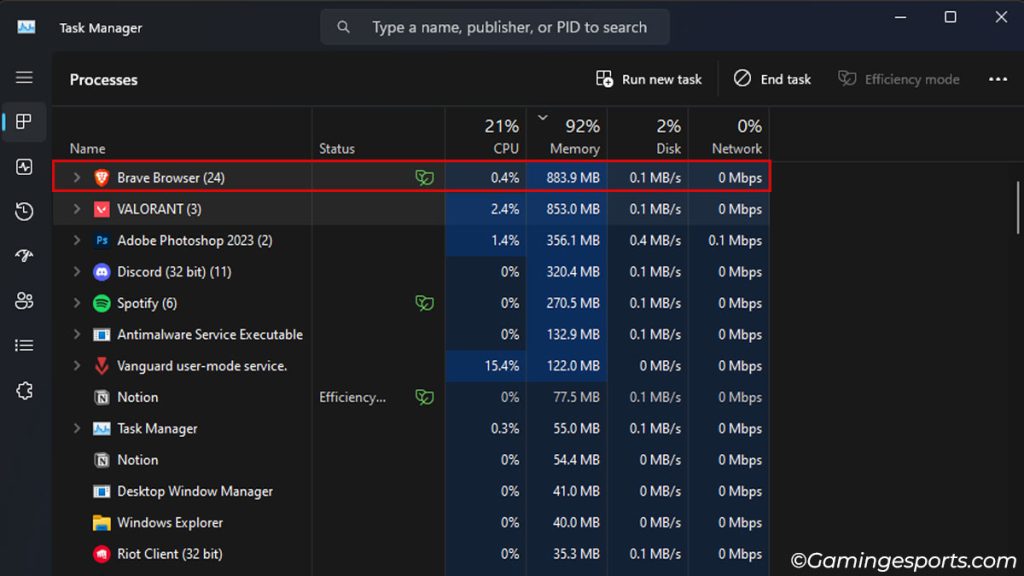Sort by the Name column header
Viewport: 1024px width, 576px height.
click(x=88, y=148)
